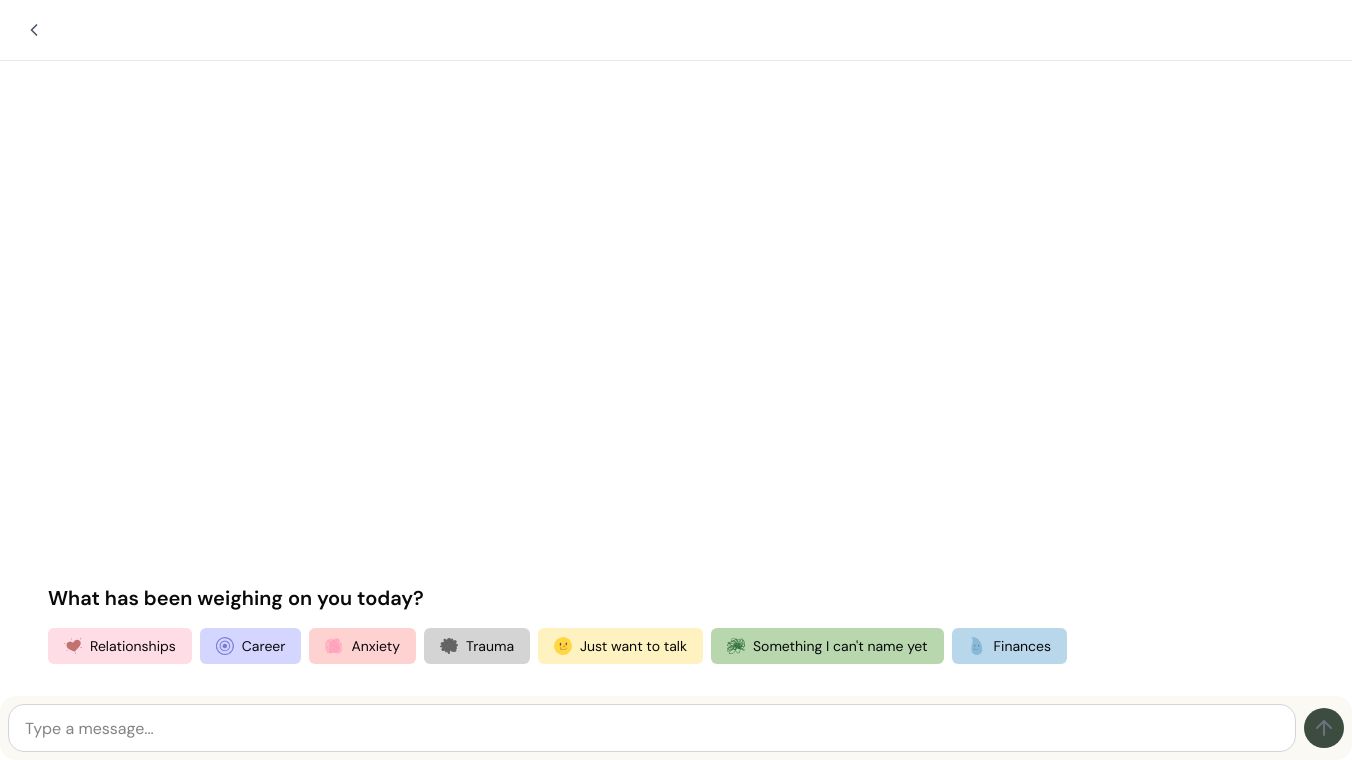Viewport: 1352px width, 760px height.
Task: Select the Relationships topic chip
Action: coord(120,646)
